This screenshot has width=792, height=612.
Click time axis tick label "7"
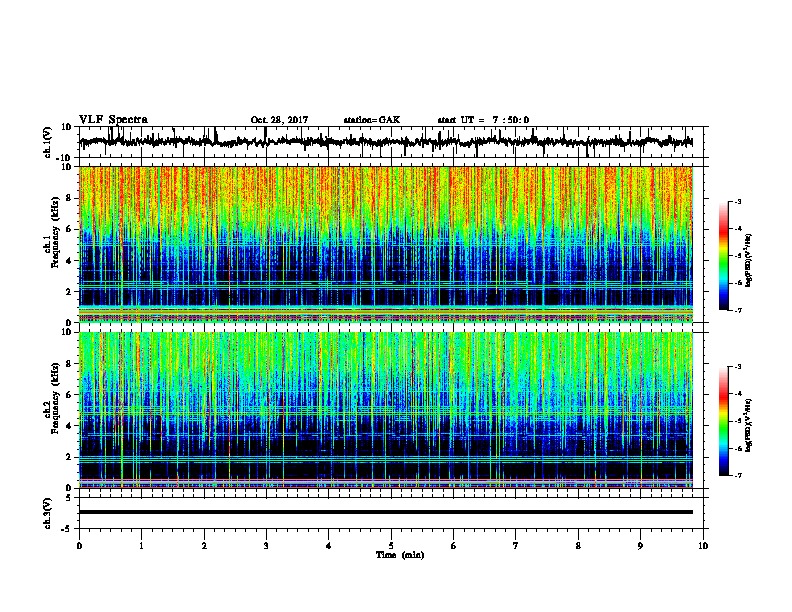(516, 546)
